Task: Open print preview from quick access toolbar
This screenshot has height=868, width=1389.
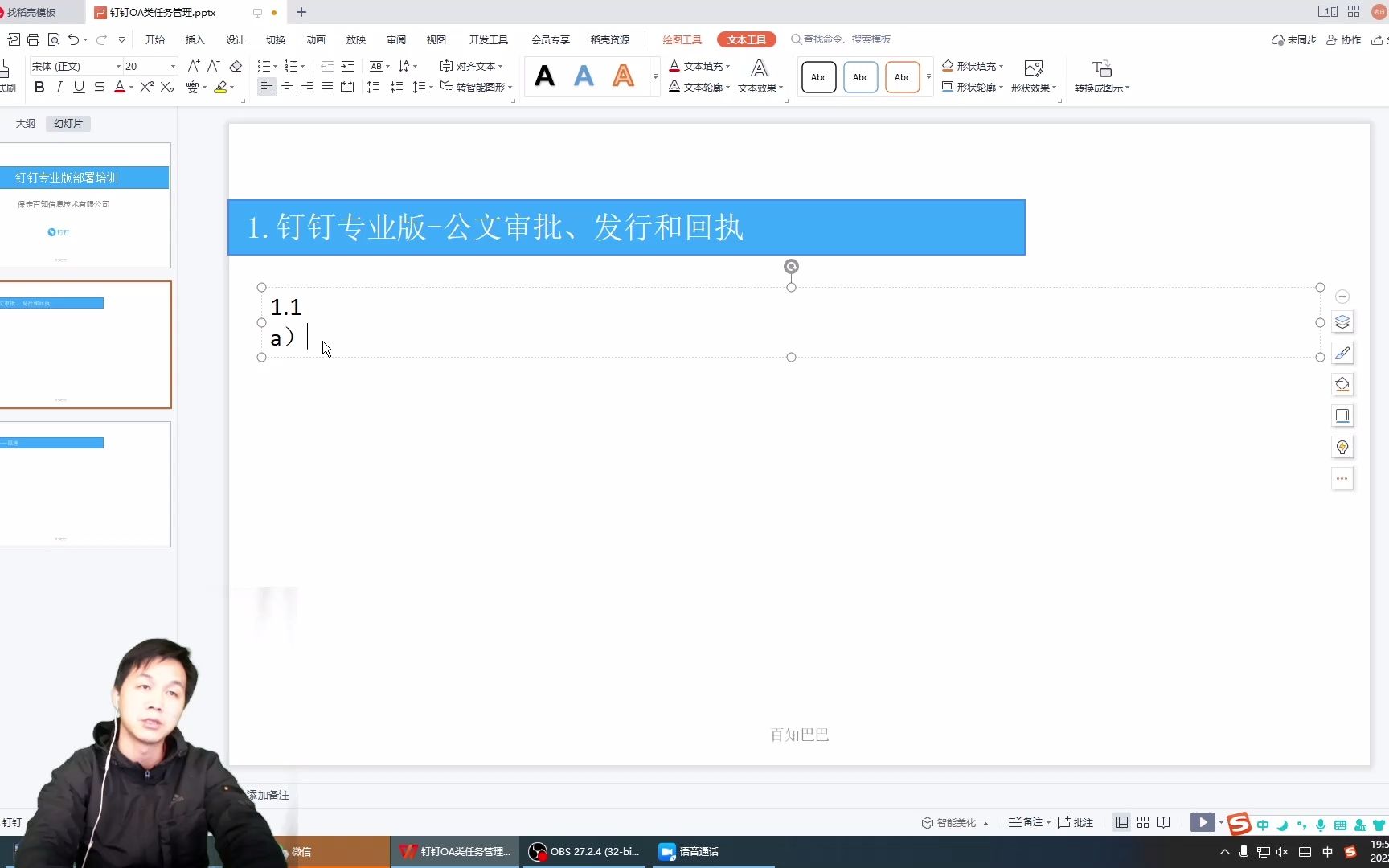Action: coord(54,39)
